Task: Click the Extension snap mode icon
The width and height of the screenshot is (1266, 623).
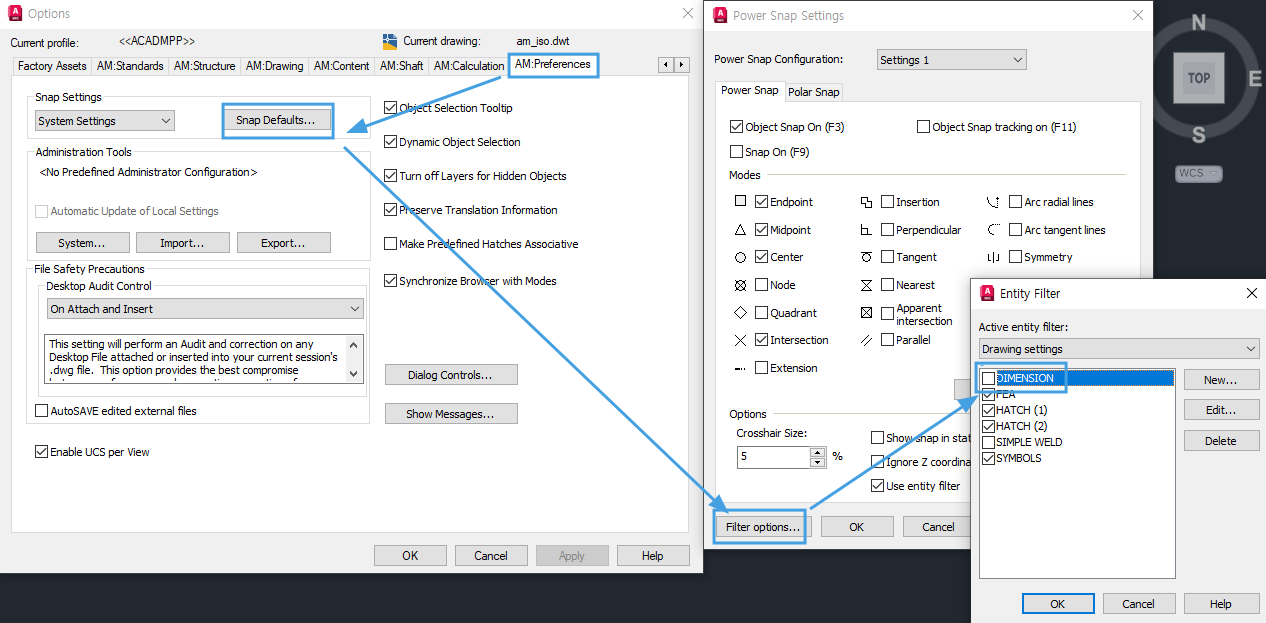Action: [x=740, y=368]
